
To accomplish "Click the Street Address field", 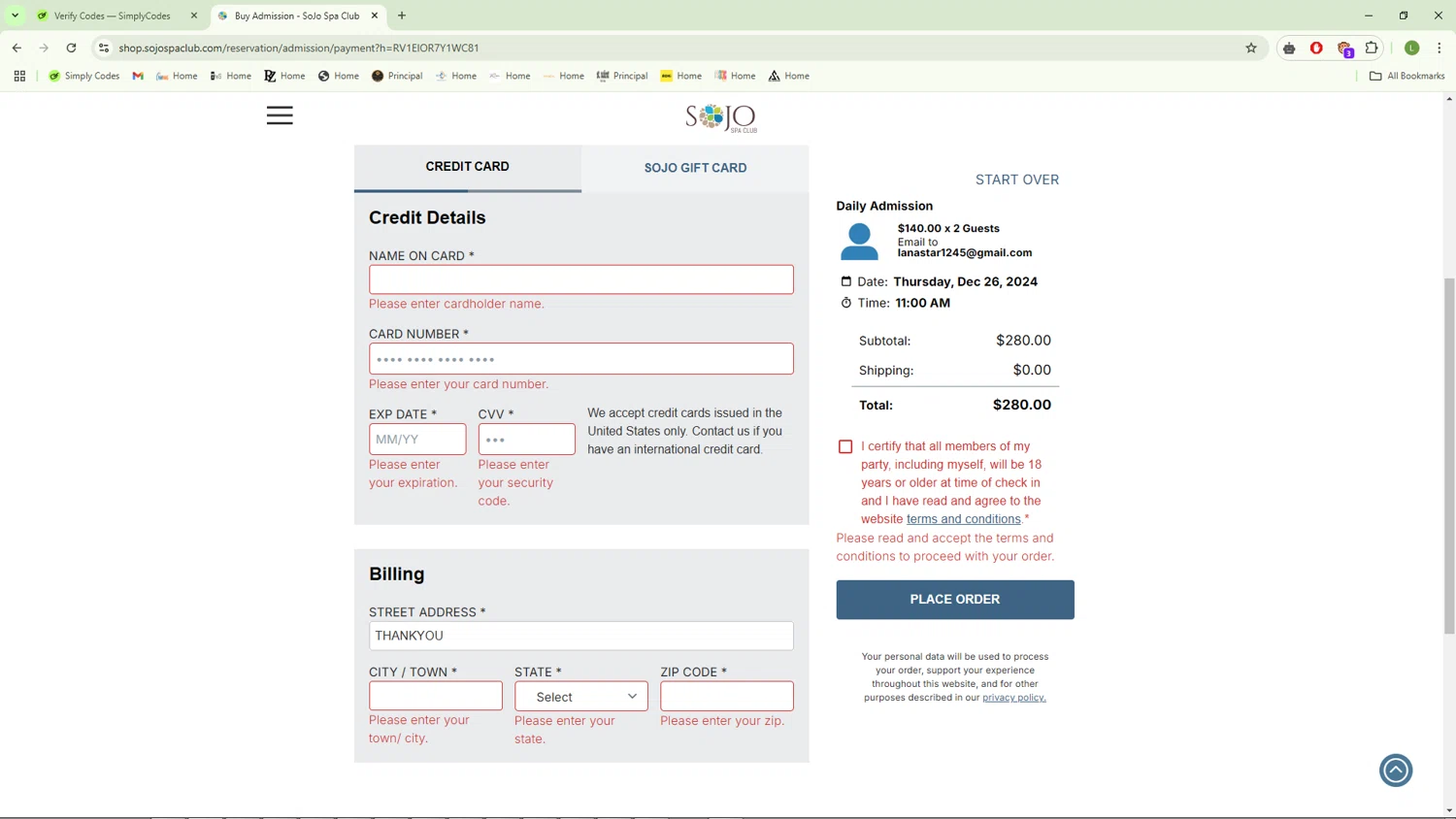I will [x=581, y=636].
